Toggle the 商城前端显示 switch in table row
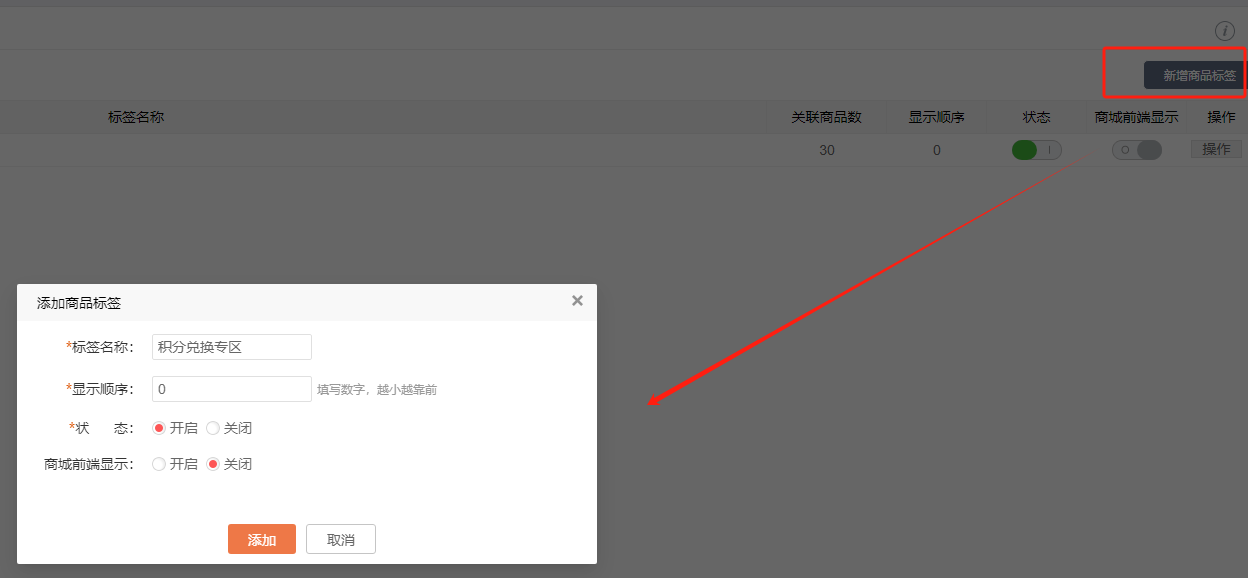 (1137, 150)
